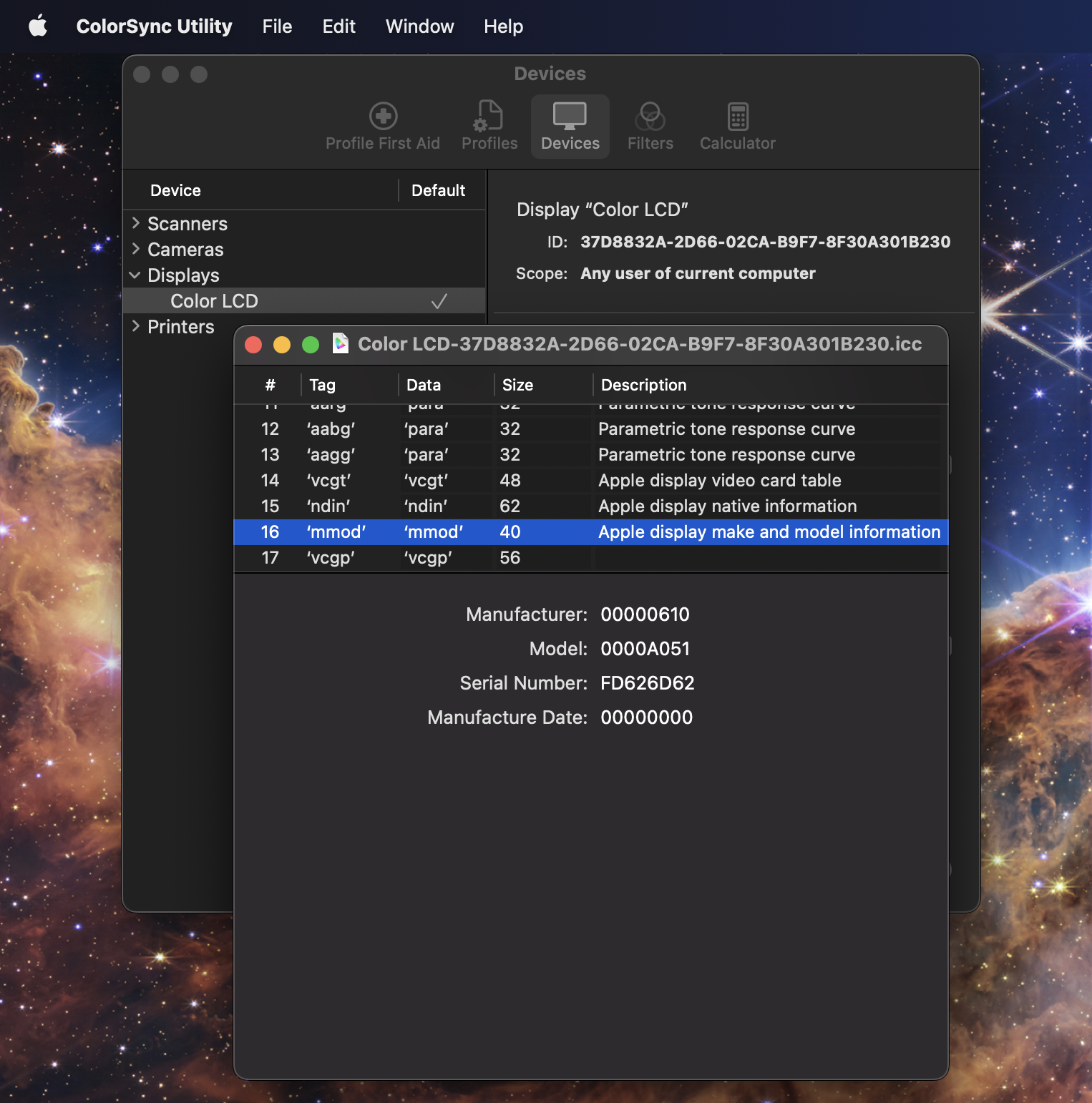The image size is (1092, 1103).
Task: Zoom the Color LCD profile window
Action: [311, 345]
